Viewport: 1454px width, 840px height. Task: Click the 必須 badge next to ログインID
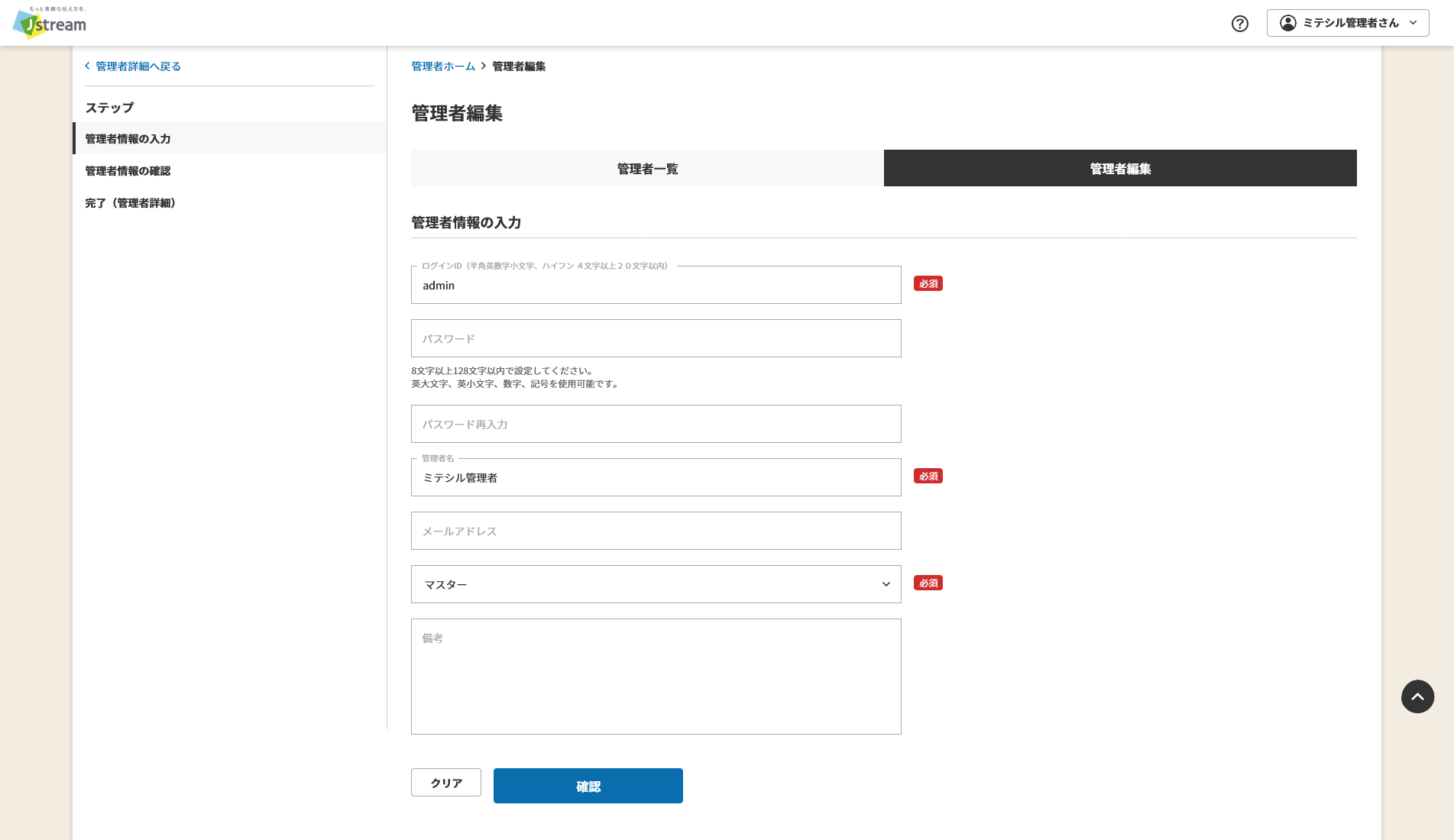click(928, 283)
